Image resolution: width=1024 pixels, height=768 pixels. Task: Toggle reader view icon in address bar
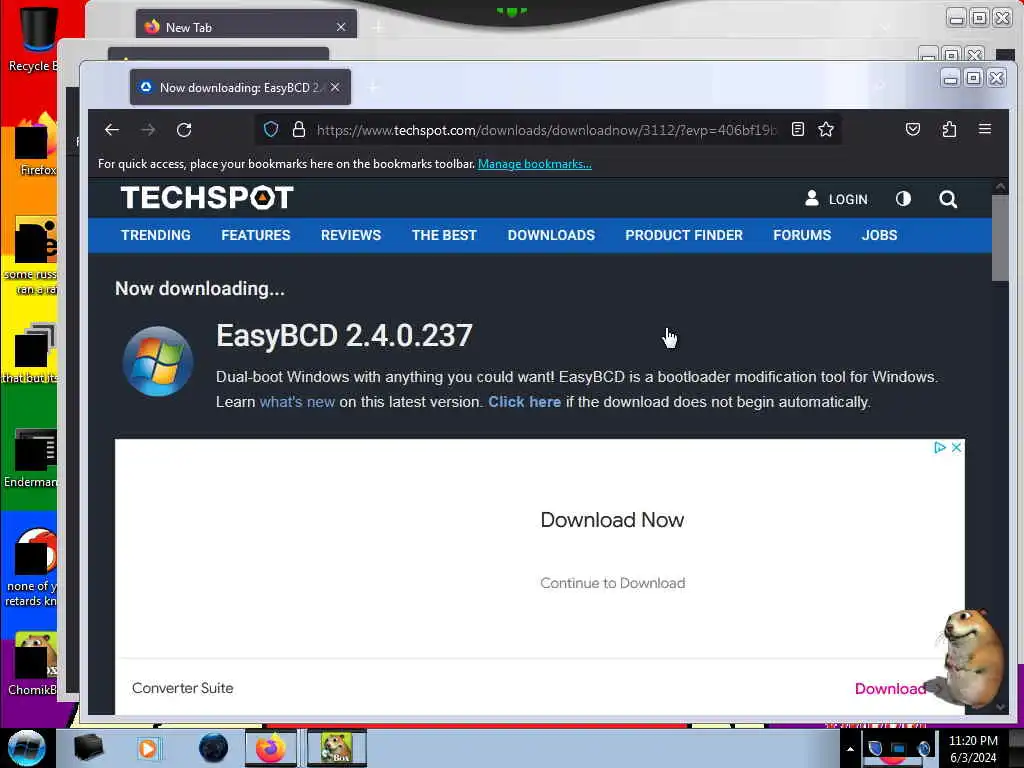pos(797,129)
